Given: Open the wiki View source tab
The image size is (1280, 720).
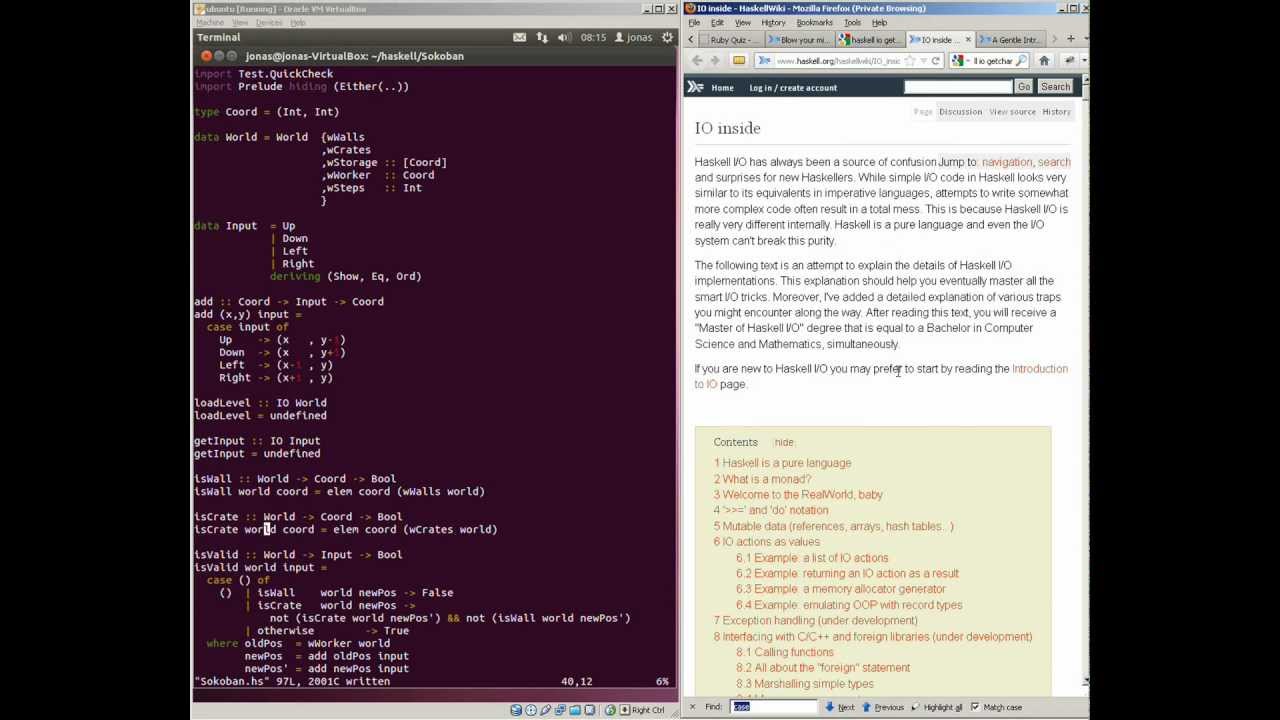Looking at the screenshot, I should point(1012,112).
